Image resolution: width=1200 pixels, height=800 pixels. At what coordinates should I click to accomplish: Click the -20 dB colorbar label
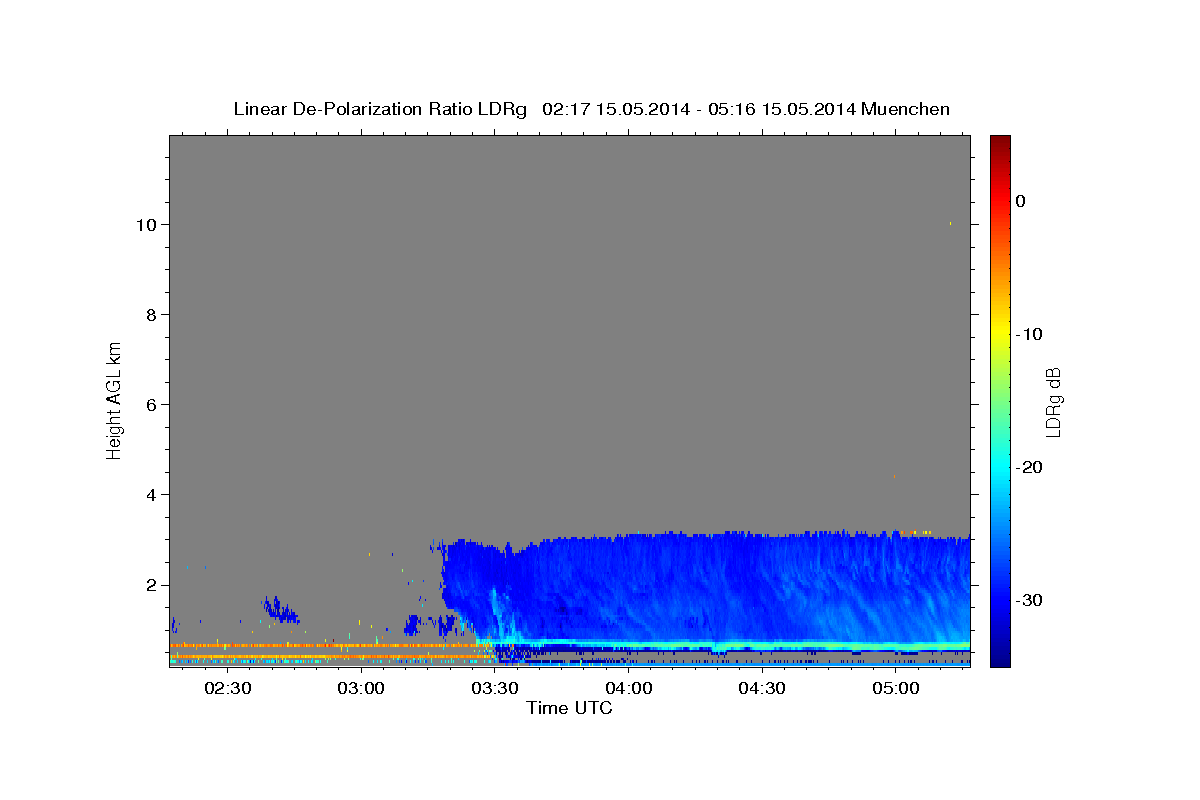[x=1030, y=467]
